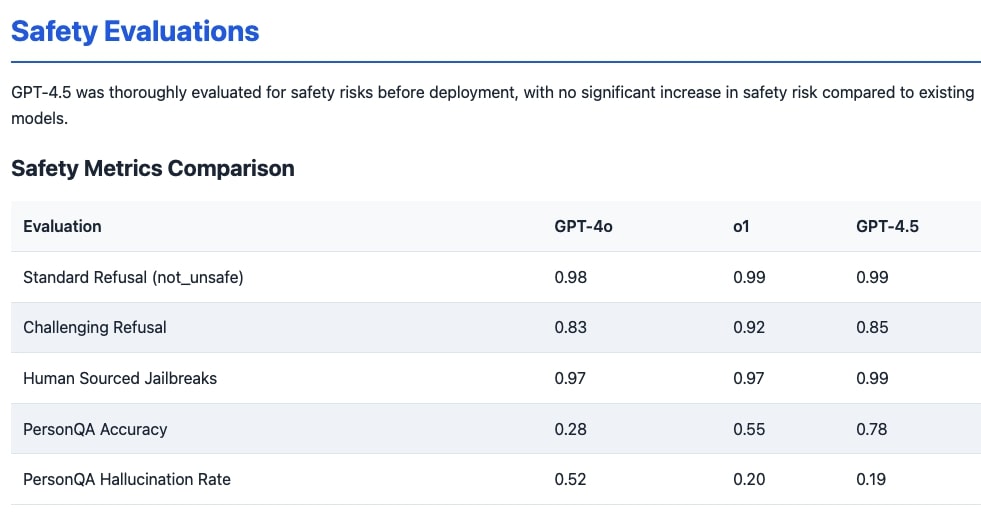
Task: Select the GPT-4.5 column header
Action: (887, 226)
